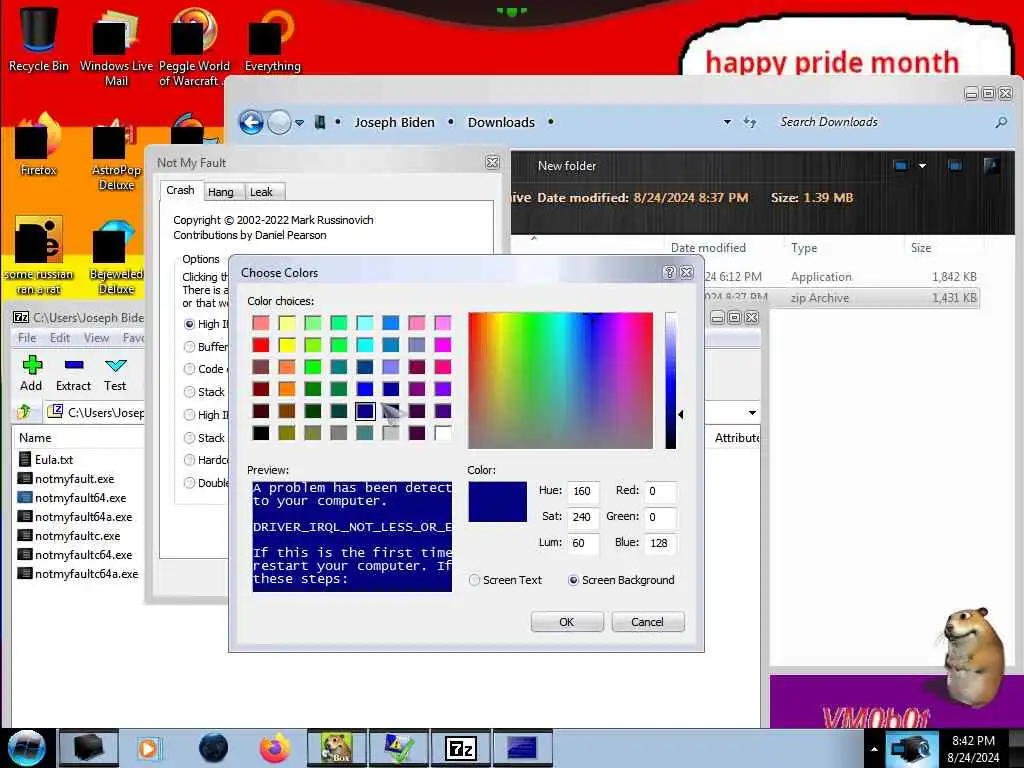Select the Code crash option radio

pos(189,369)
